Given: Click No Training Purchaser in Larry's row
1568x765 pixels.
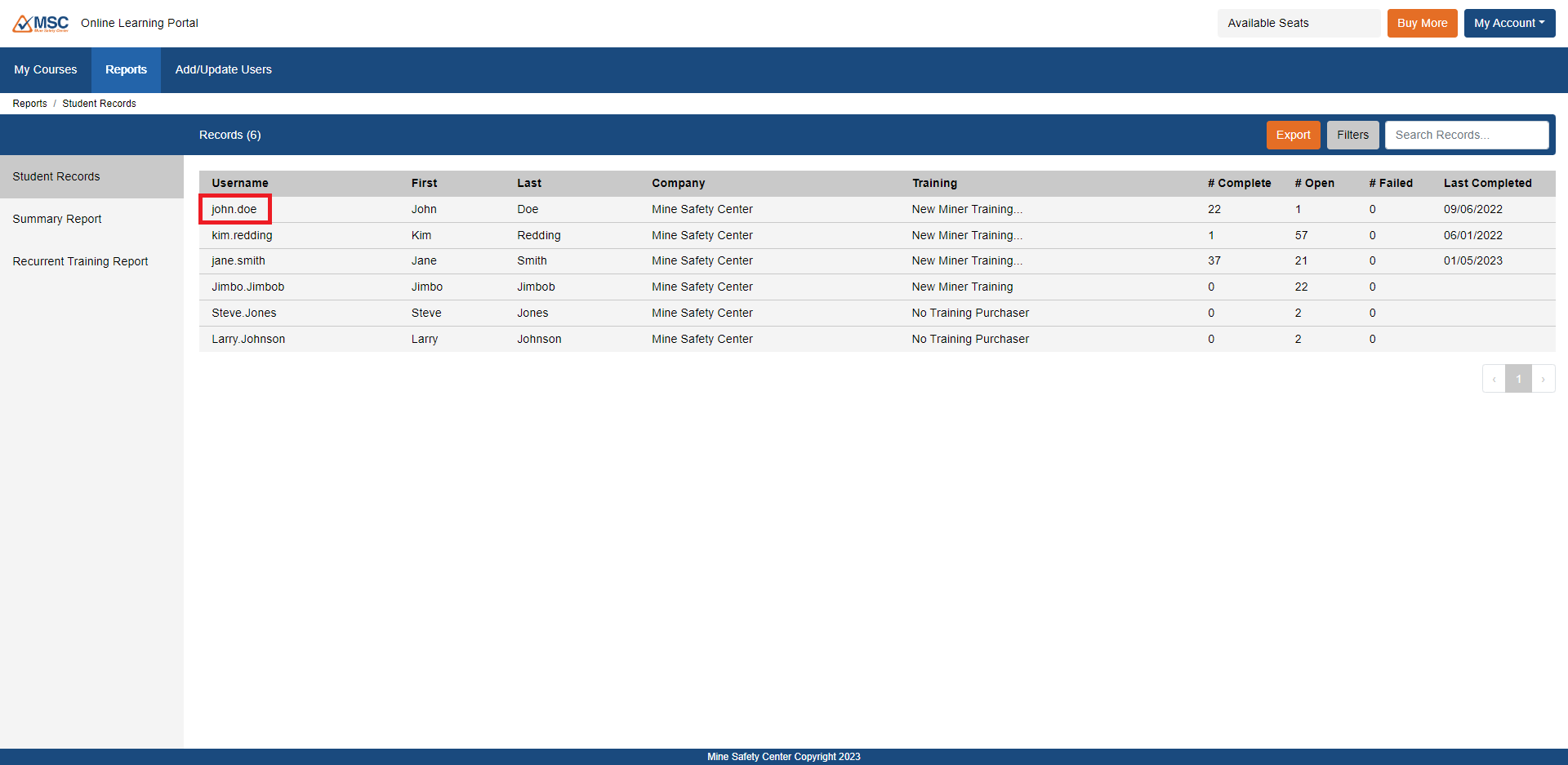Looking at the screenshot, I should point(970,339).
